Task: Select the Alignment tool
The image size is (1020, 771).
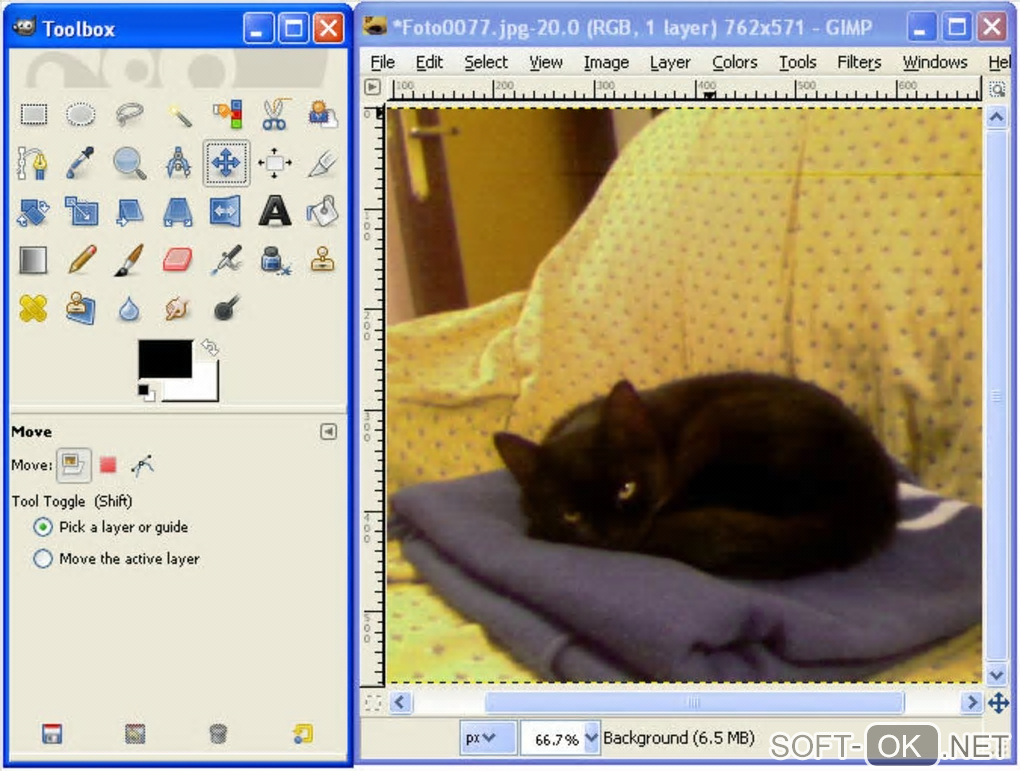Action: 275,163
